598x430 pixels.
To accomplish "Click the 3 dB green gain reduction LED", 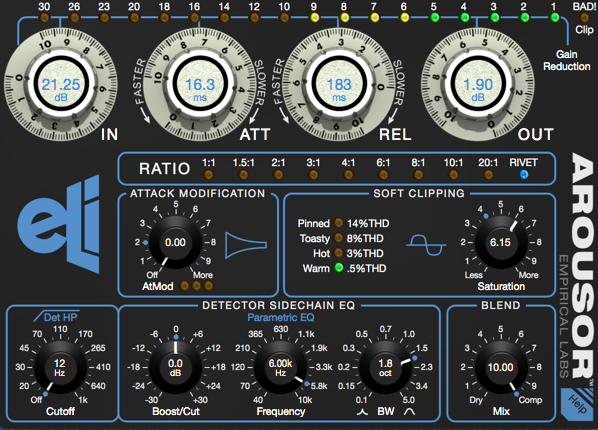I will click(494, 18).
